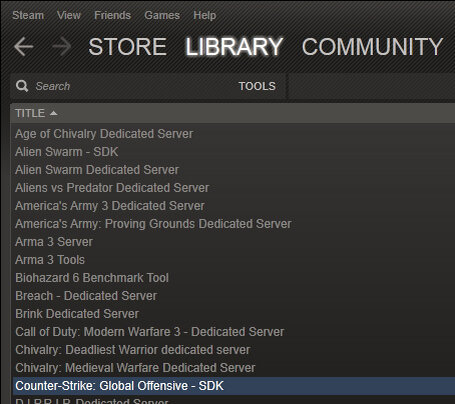Go forward with the right arrow

point(62,46)
